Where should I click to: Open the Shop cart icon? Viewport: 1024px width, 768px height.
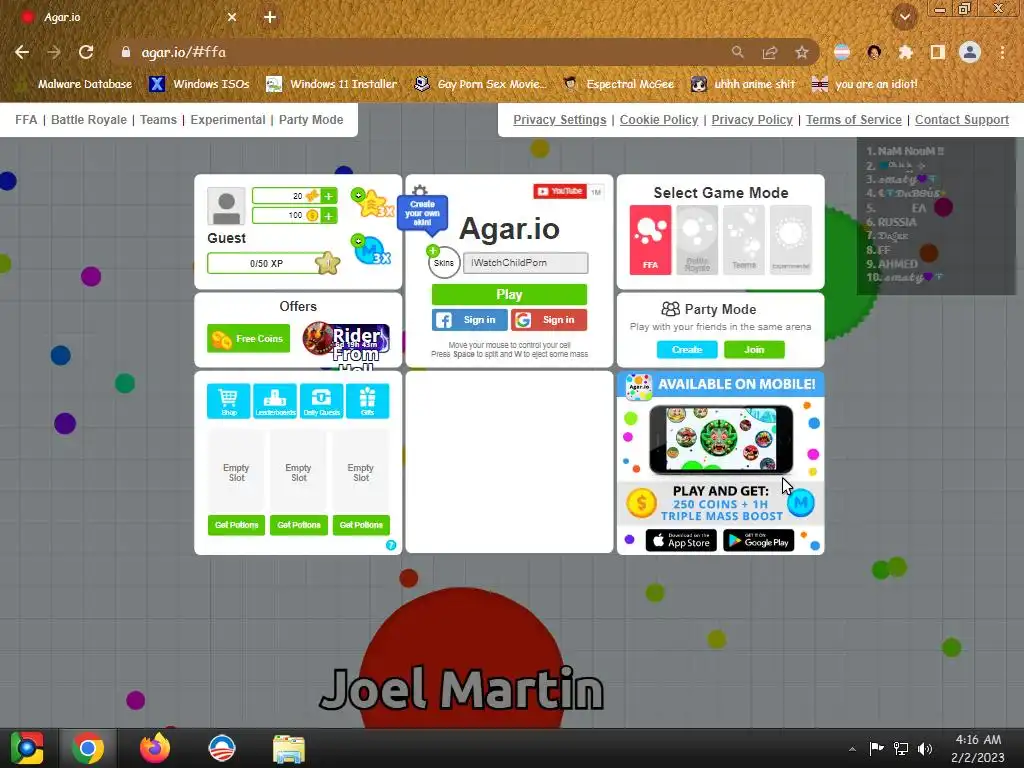click(x=229, y=400)
